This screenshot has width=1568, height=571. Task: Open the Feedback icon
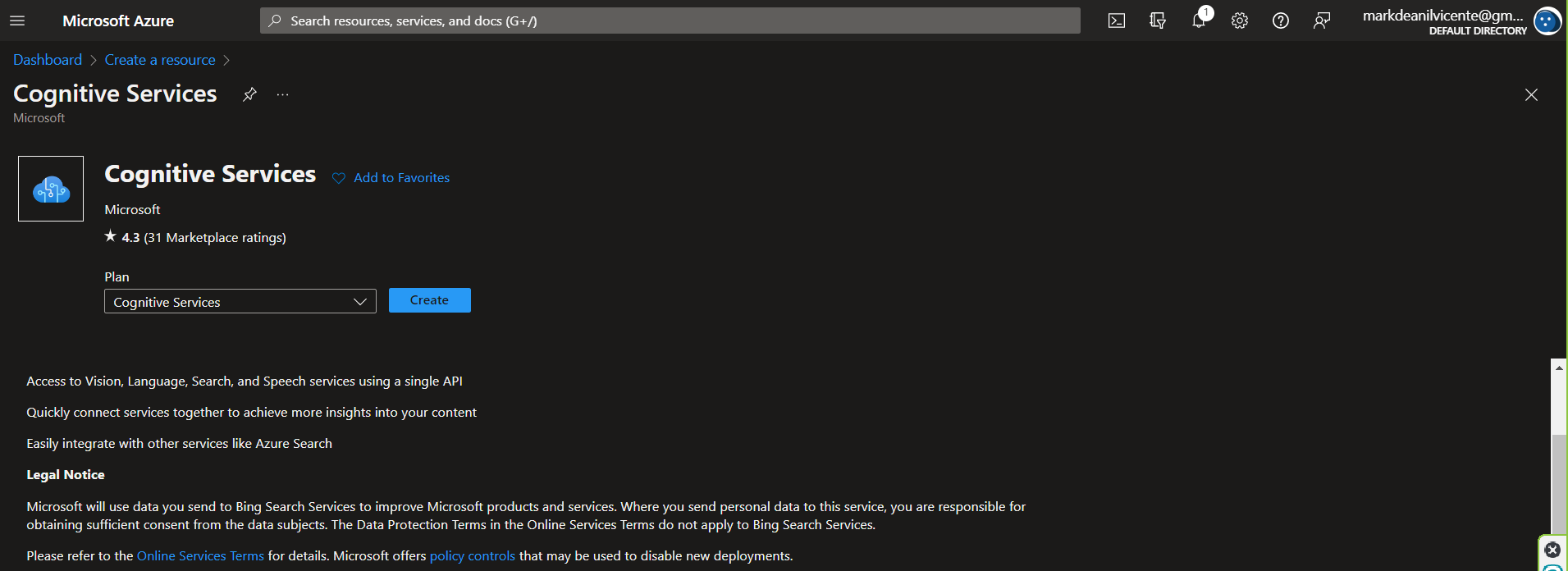(1322, 21)
